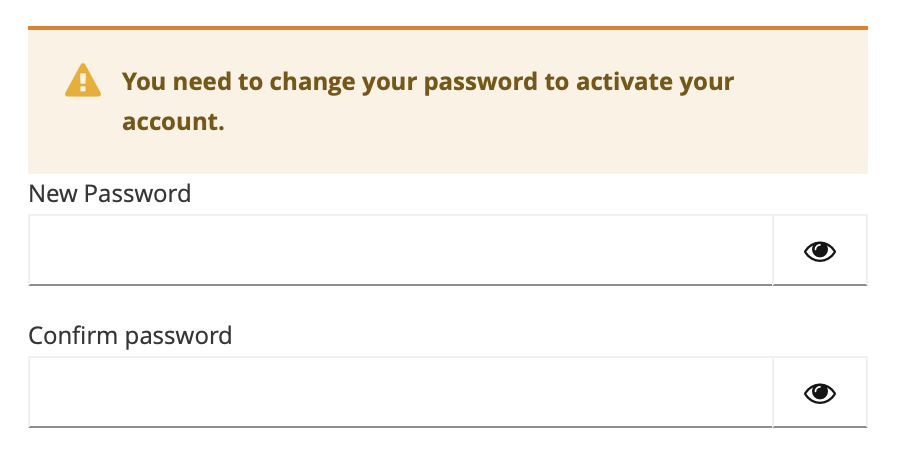Viewport: 898px width, 458px height.
Task: Click the eye icon beside New Password
Action: click(819, 251)
